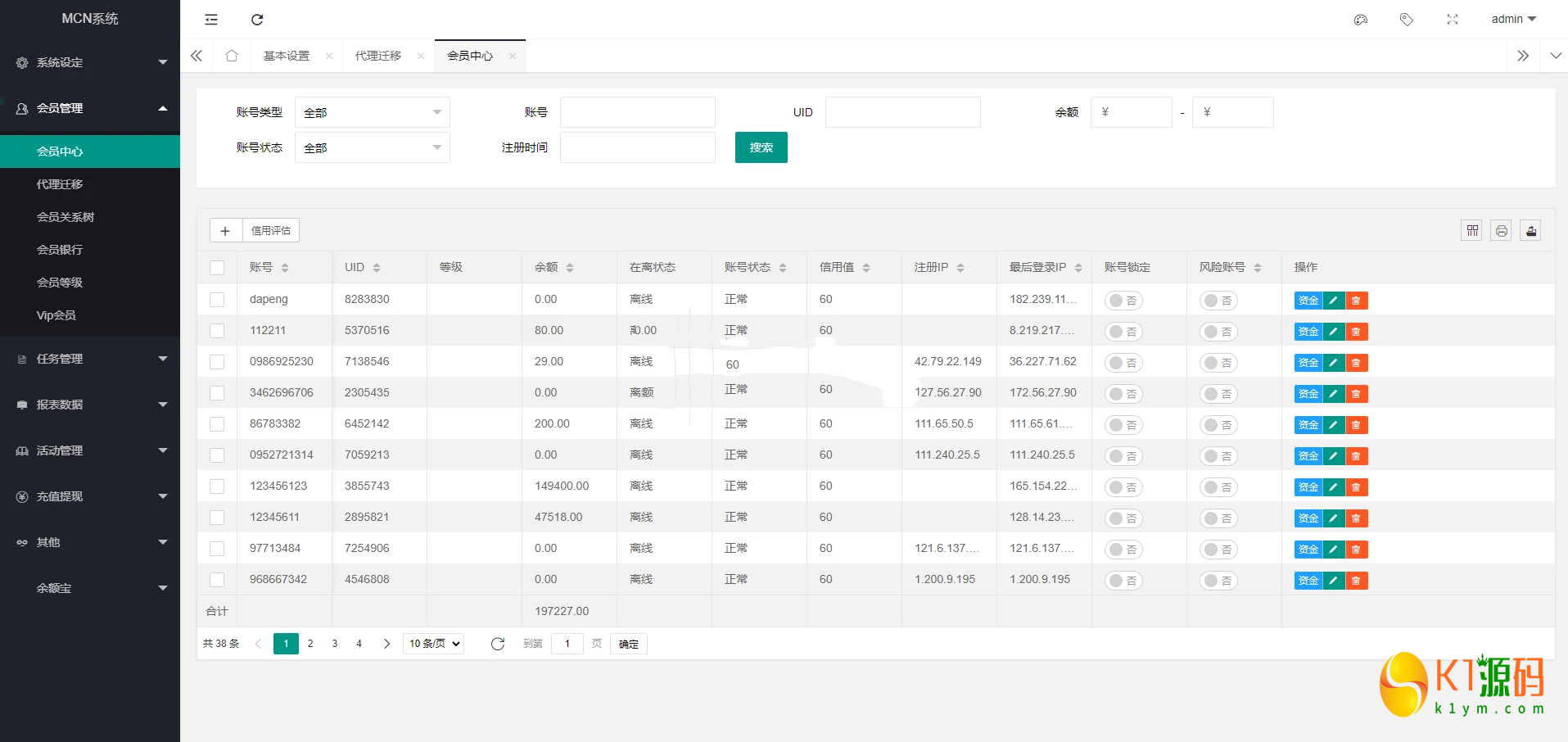Open 会员关系树 in the sidebar

(66, 217)
